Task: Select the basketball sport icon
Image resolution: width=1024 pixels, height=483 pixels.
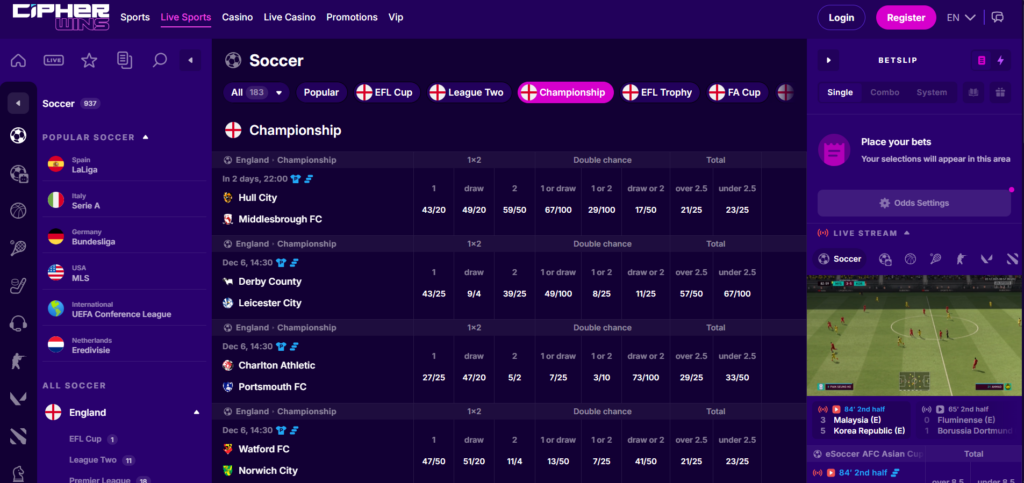Action: click(x=18, y=211)
